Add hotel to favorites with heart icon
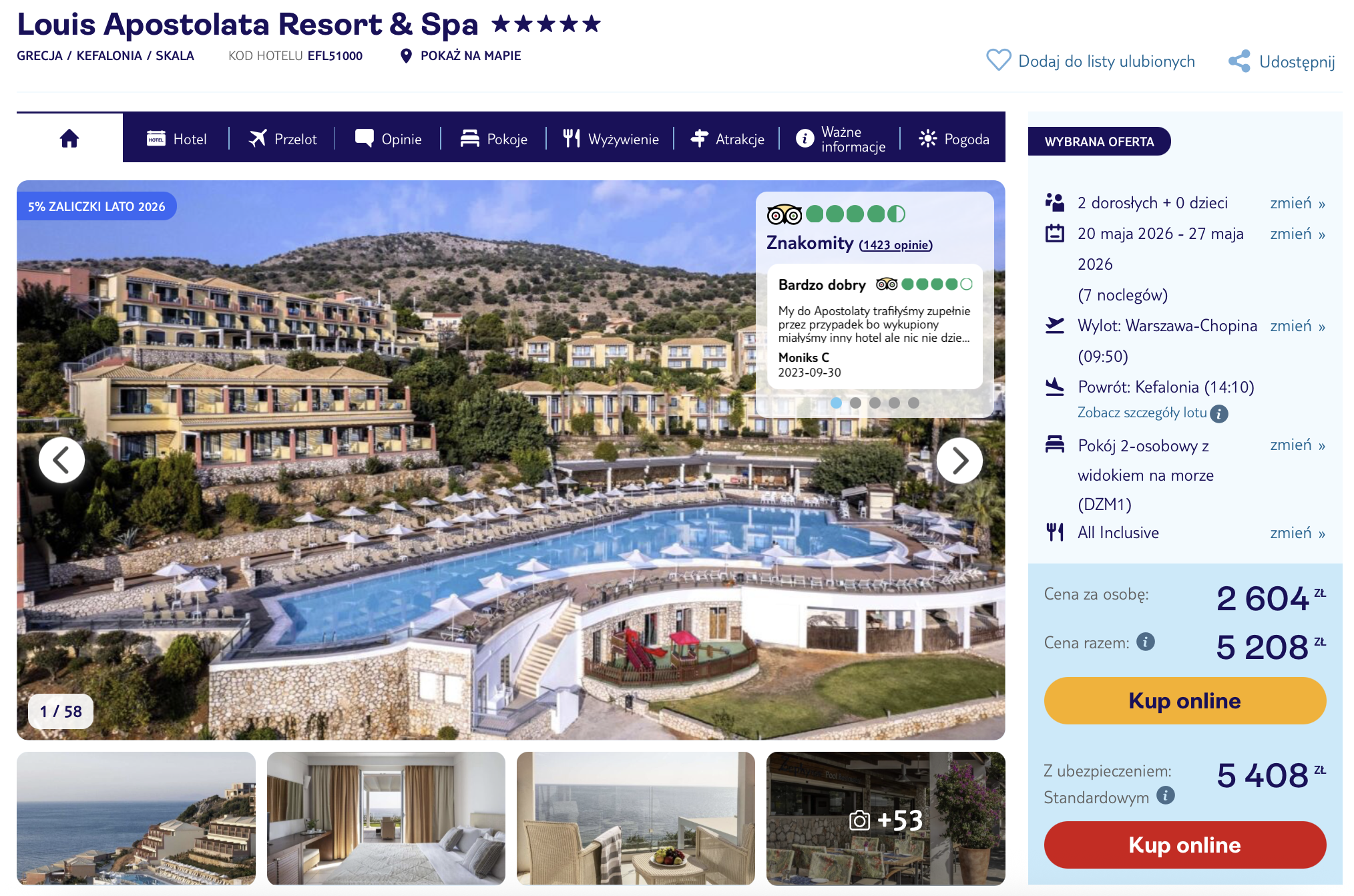Viewport: 1354px width, 896px height. (998, 60)
